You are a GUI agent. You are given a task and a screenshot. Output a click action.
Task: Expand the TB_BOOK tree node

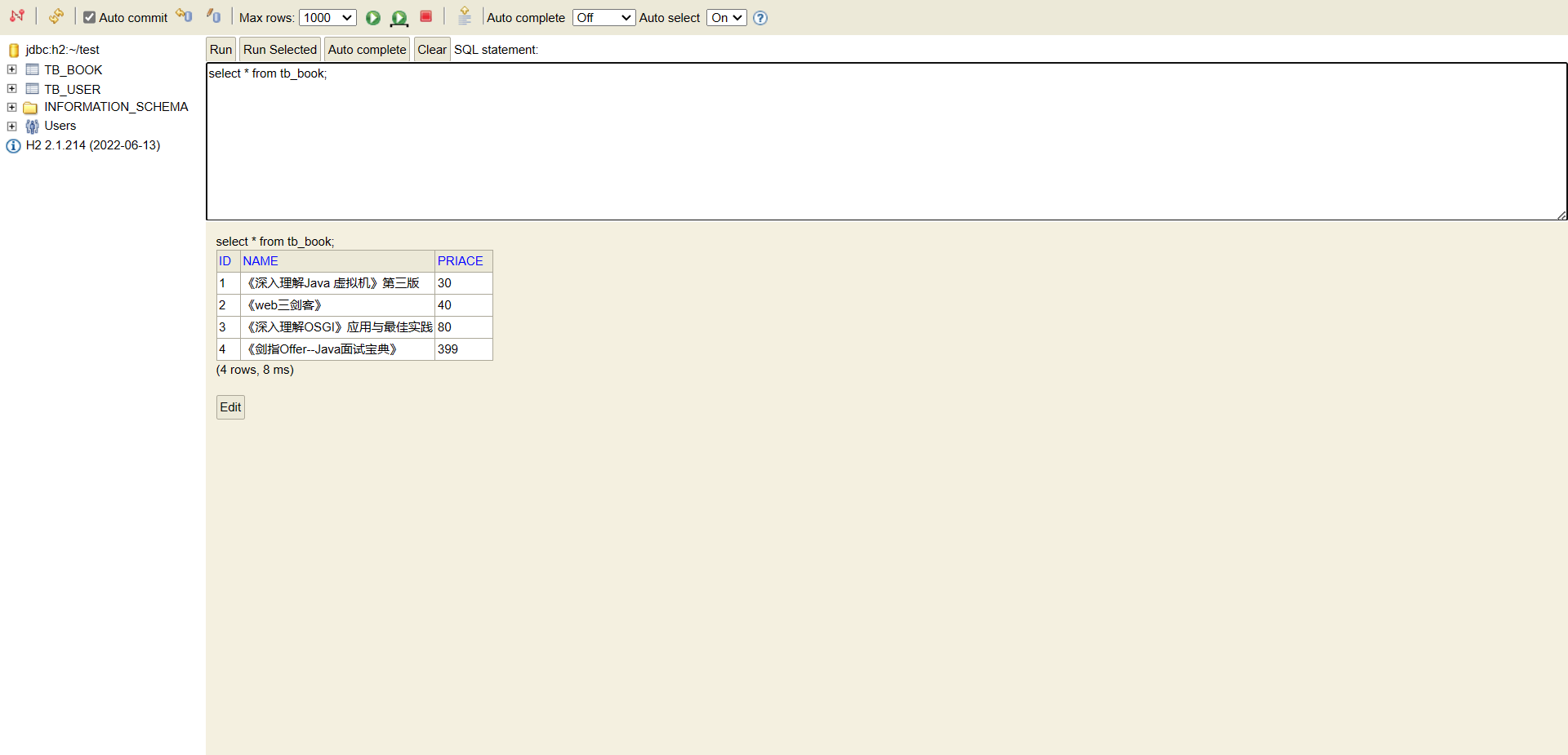tap(12, 69)
